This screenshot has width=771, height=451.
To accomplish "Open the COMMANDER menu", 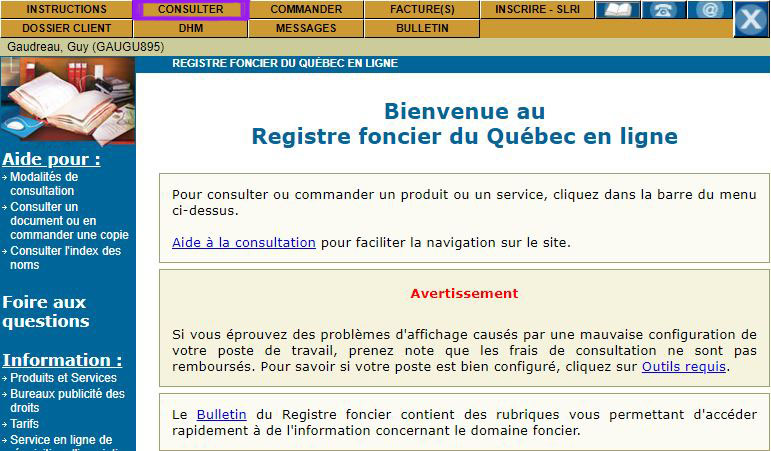I will [306, 10].
